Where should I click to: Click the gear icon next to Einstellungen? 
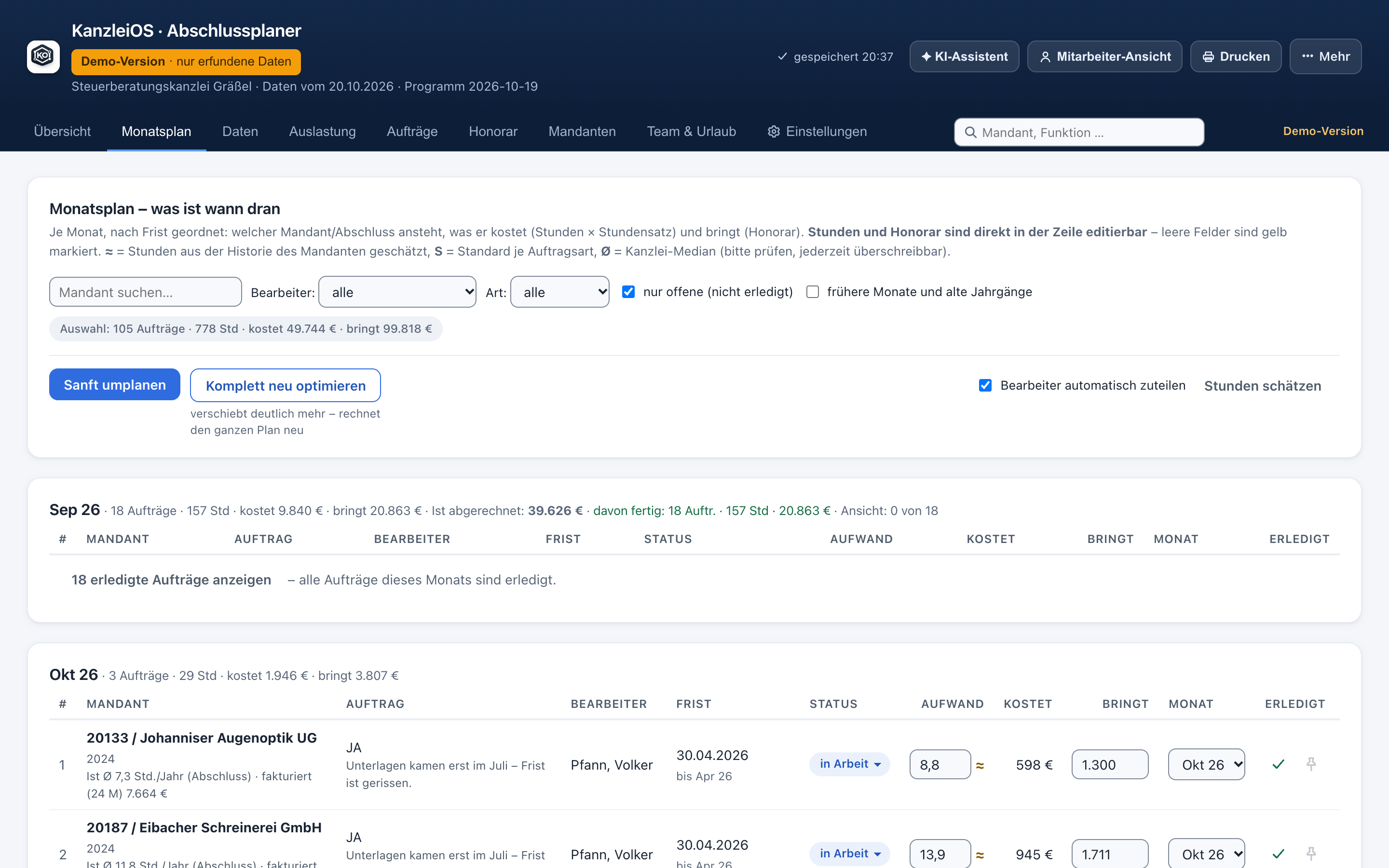click(x=774, y=132)
